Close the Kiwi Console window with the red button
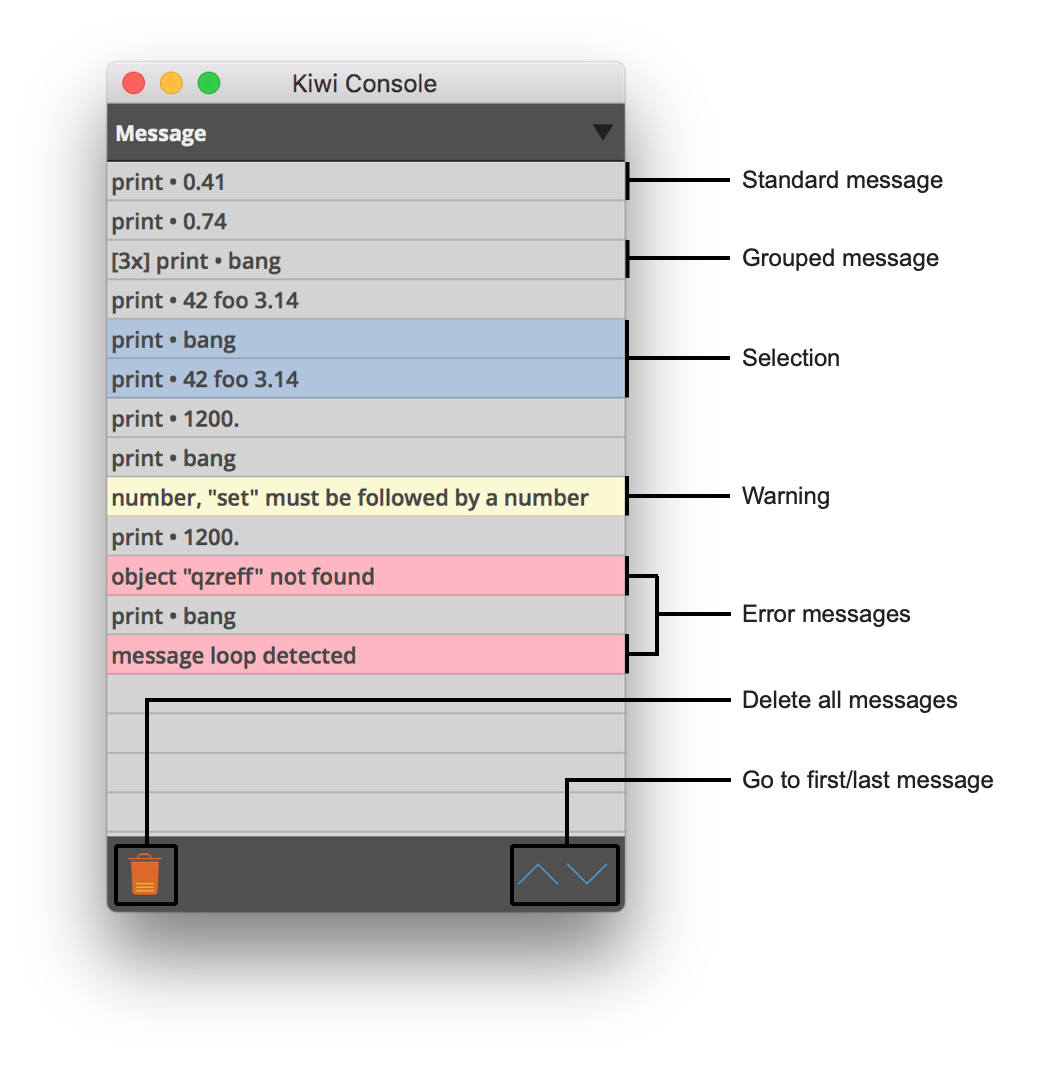The image size is (1050, 1066). pos(133,83)
